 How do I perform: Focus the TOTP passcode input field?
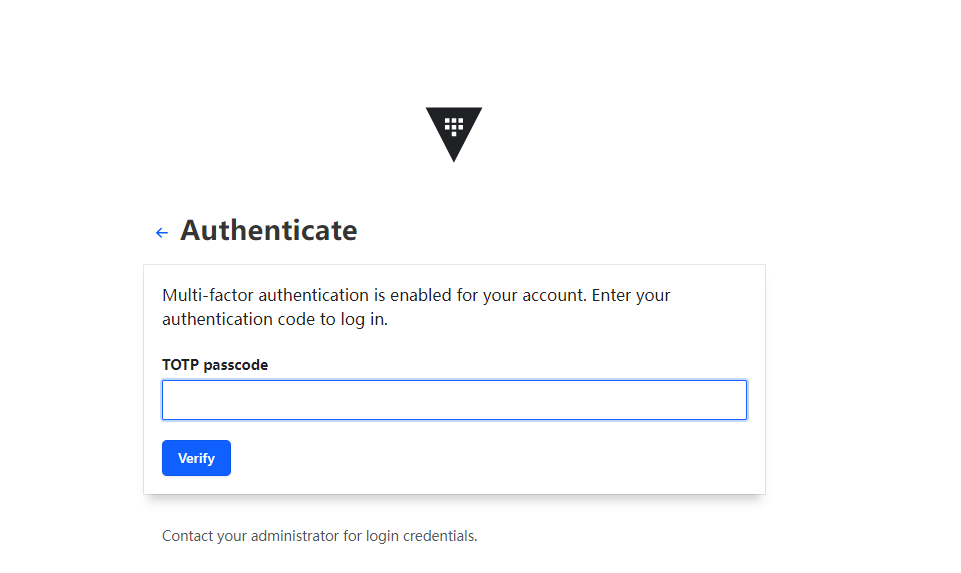pyautogui.click(x=454, y=400)
